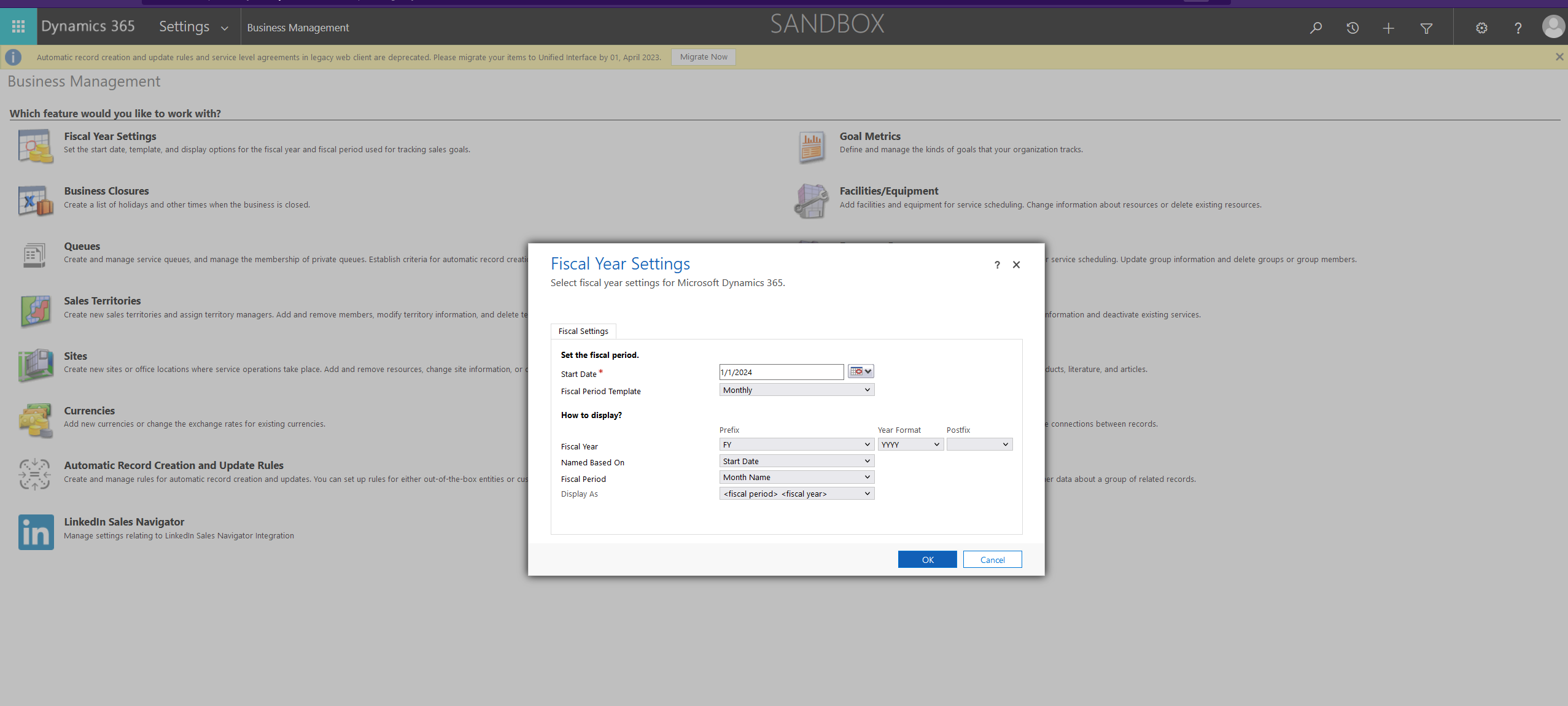Click the Cancel button
Image resolution: width=1568 pixels, height=706 pixels.
click(x=993, y=559)
